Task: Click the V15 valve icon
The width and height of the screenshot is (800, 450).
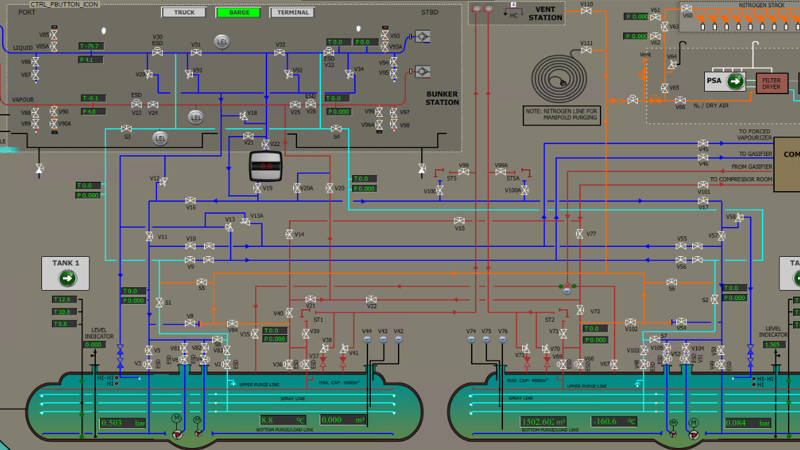Action: (458, 219)
